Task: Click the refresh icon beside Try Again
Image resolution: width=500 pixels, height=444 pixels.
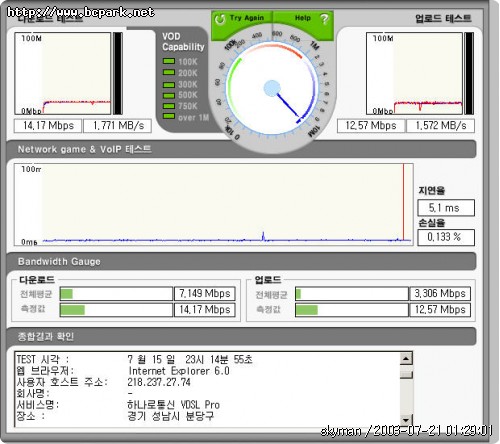Action: tap(220, 19)
